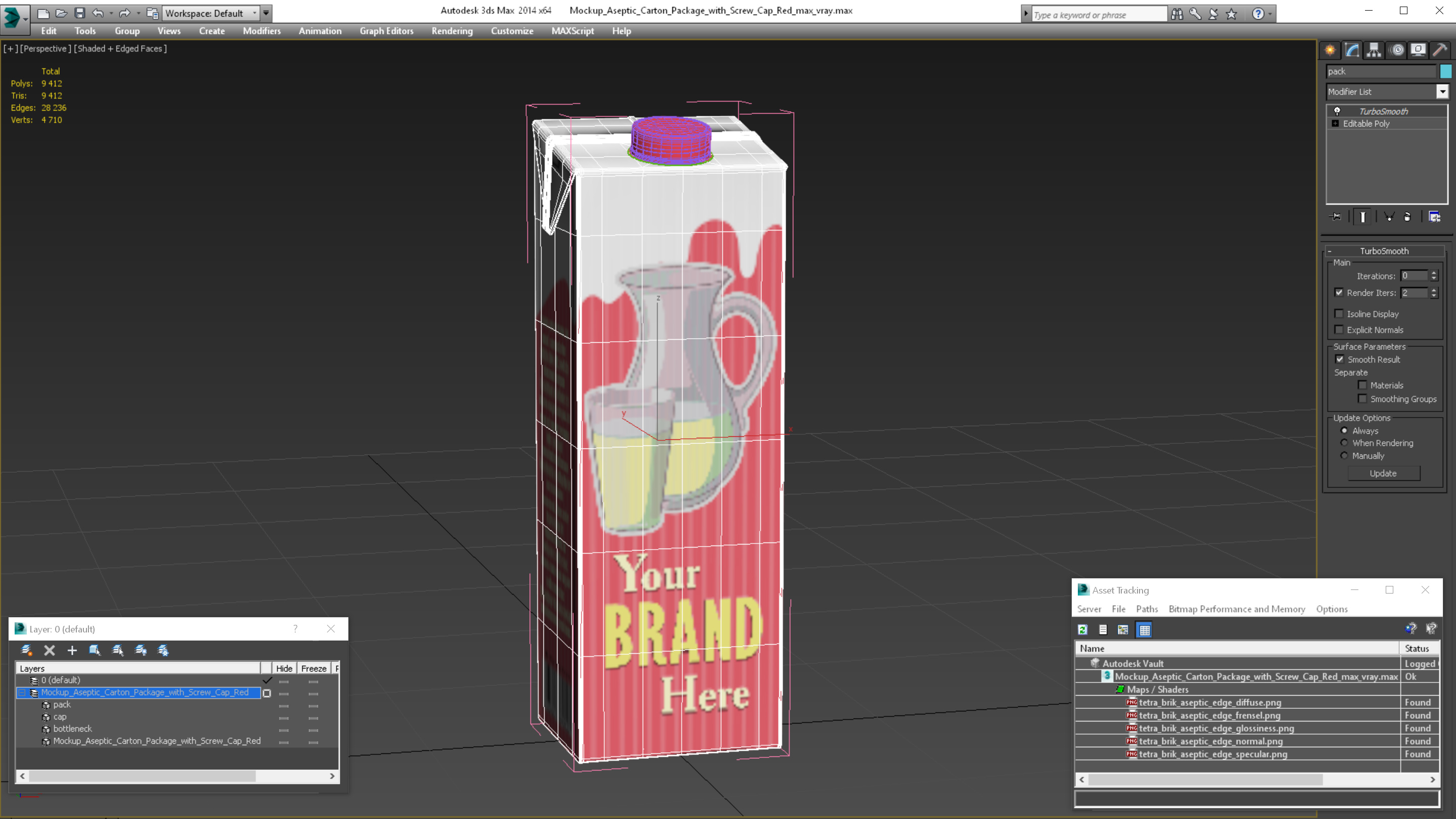This screenshot has height=819, width=1456.
Task: Click the Save File disk icon
Action: (x=80, y=13)
